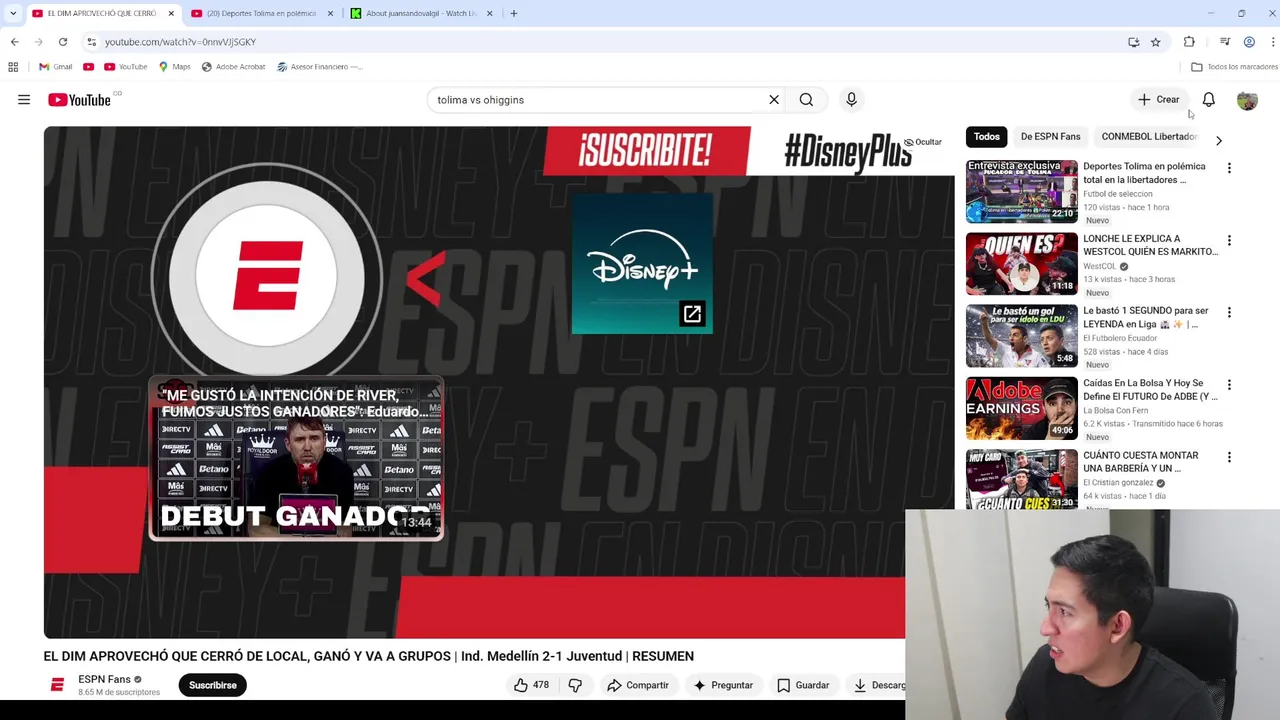The width and height of the screenshot is (1280, 720).
Task: Open the ESPN Fans channel avatar
Action: pyautogui.click(x=57, y=685)
